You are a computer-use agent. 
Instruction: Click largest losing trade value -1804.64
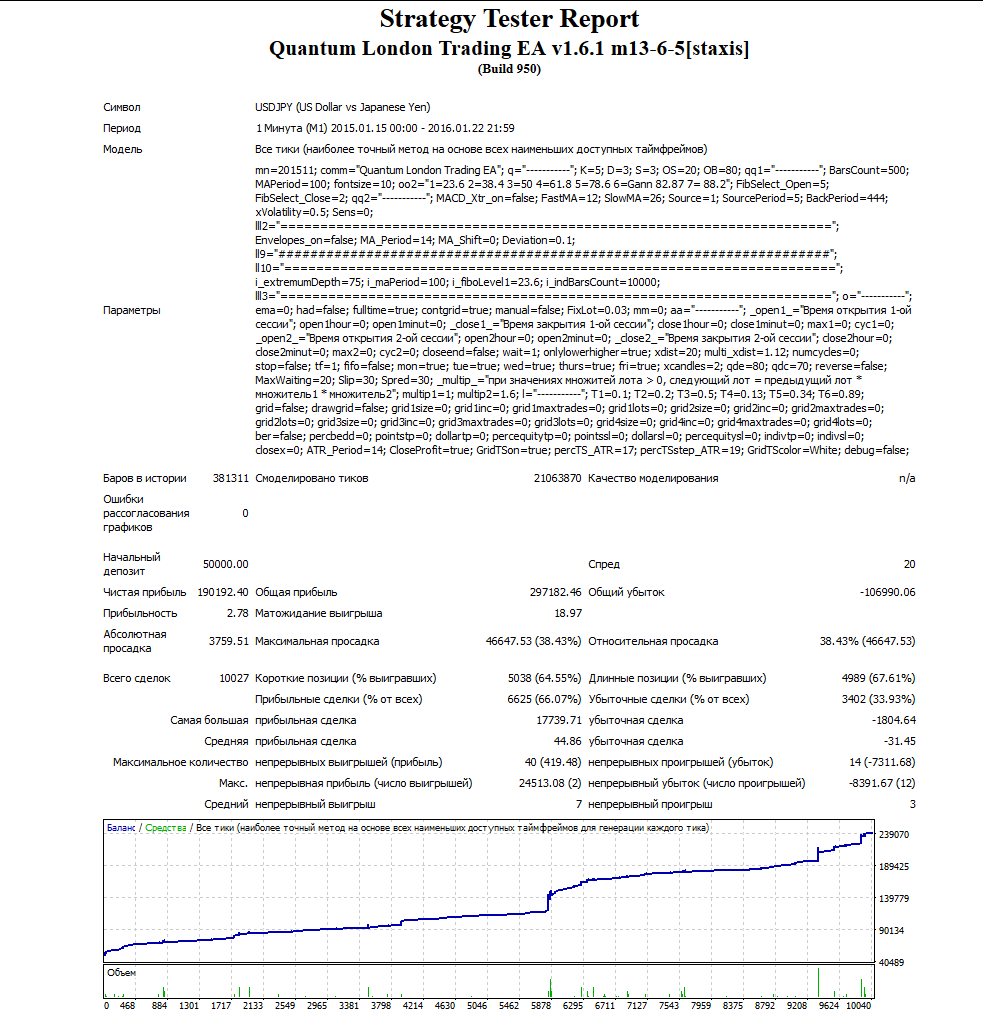coord(893,720)
